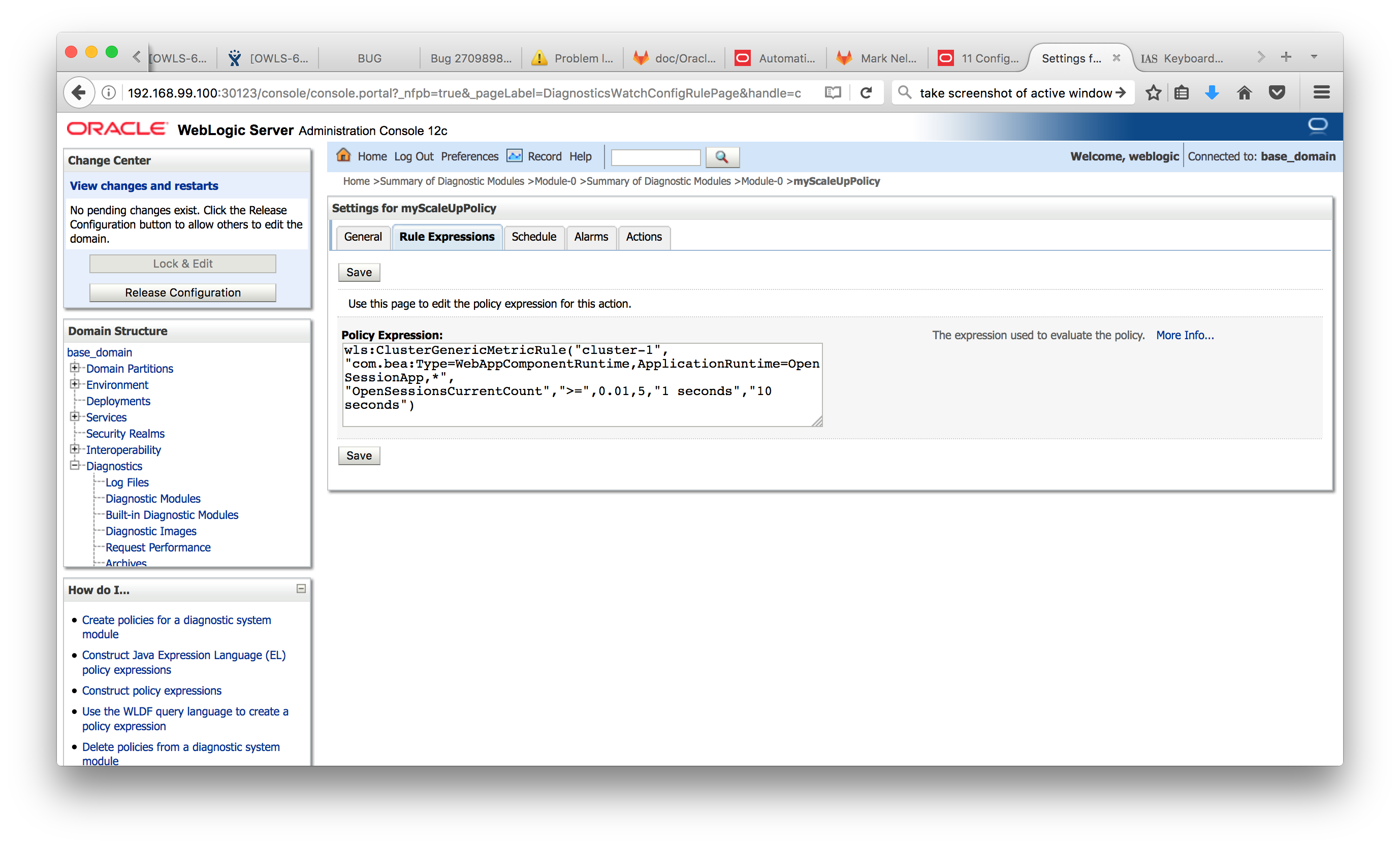Collapse the Diagnostics tree node
Viewport: 1400px width, 847px height.
click(x=75, y=465)
